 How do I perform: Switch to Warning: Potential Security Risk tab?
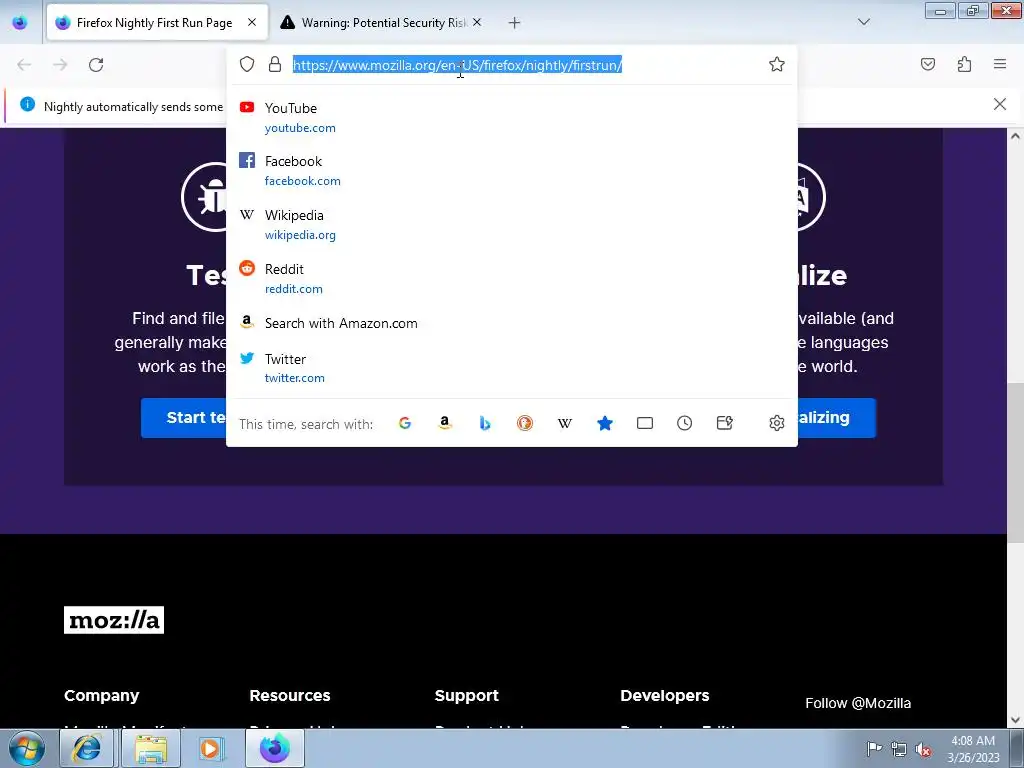(x=382, y=23)
